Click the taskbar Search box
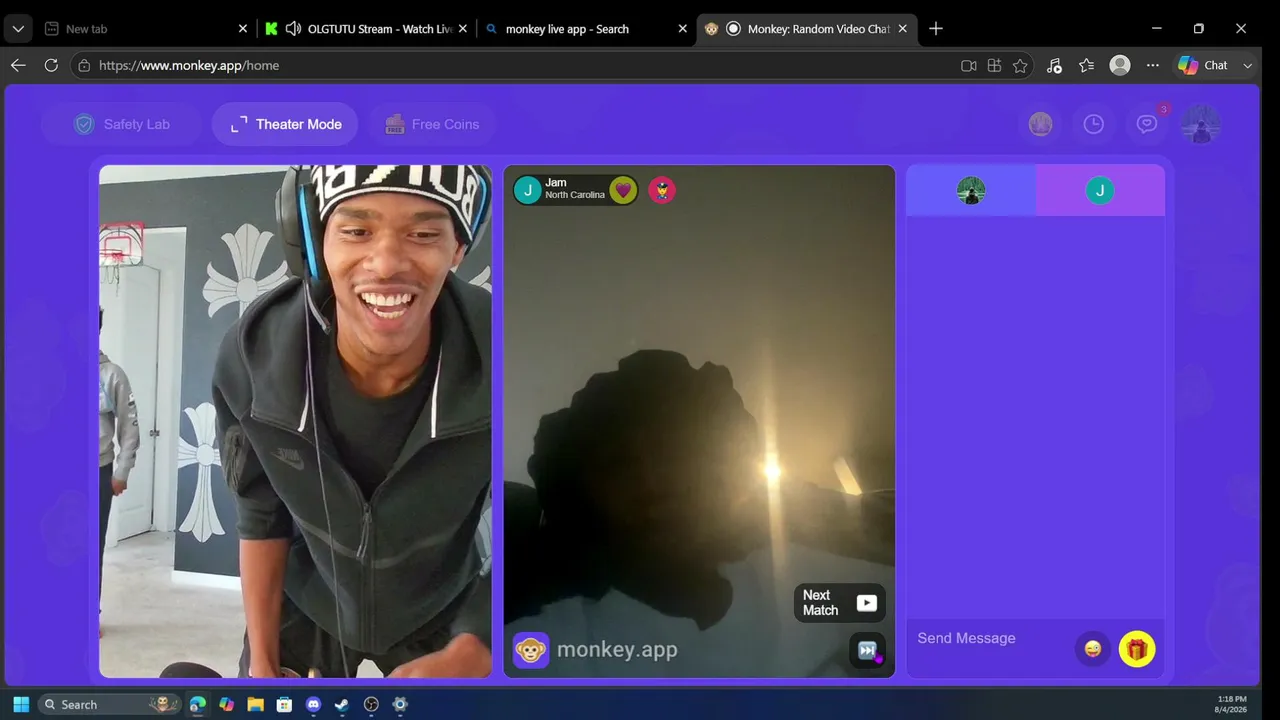Image resolution: width=1280 pixels, height=720 pixels. point(110,704)
